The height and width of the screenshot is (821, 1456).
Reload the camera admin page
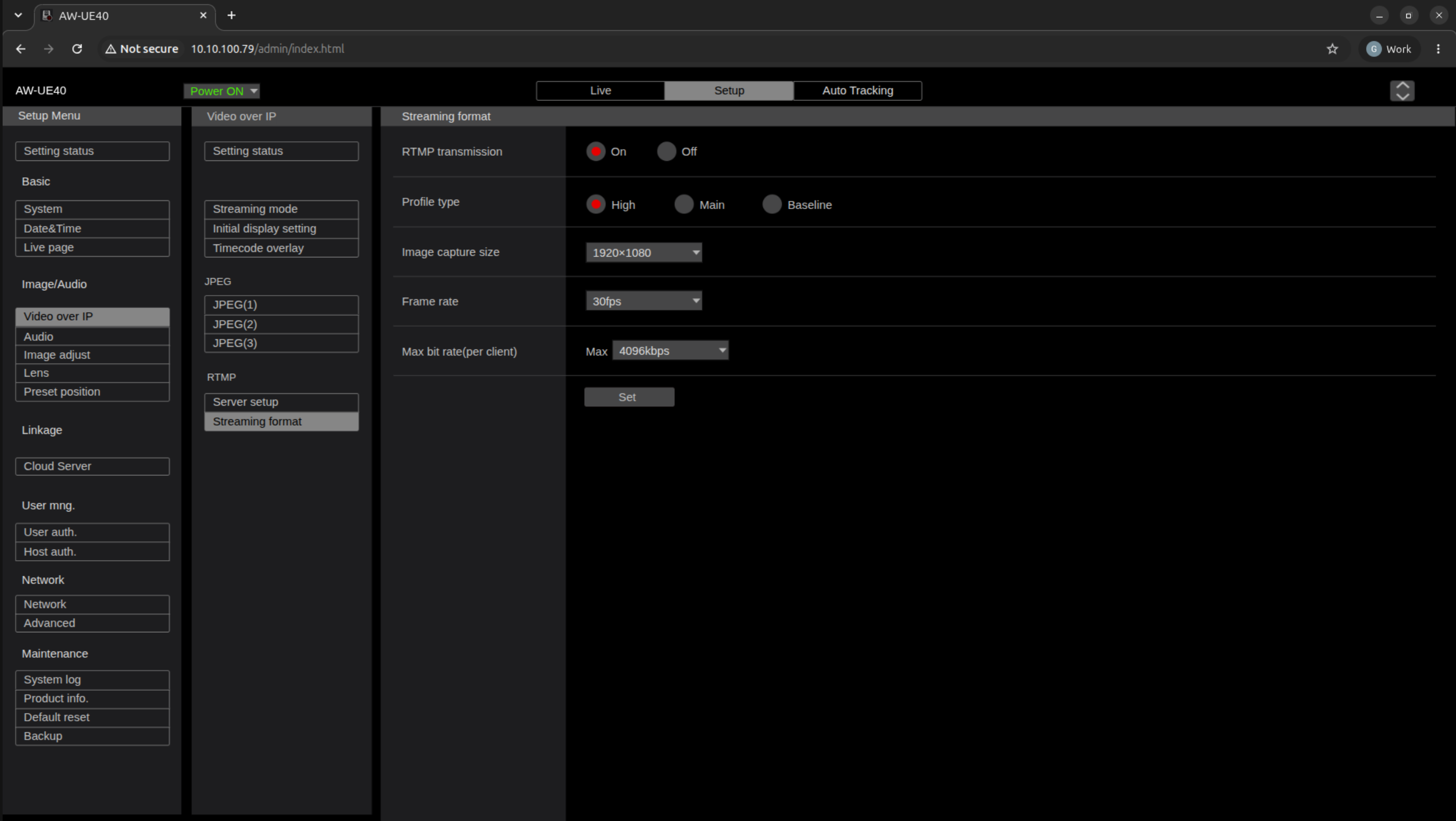click(x=77, y=49)
